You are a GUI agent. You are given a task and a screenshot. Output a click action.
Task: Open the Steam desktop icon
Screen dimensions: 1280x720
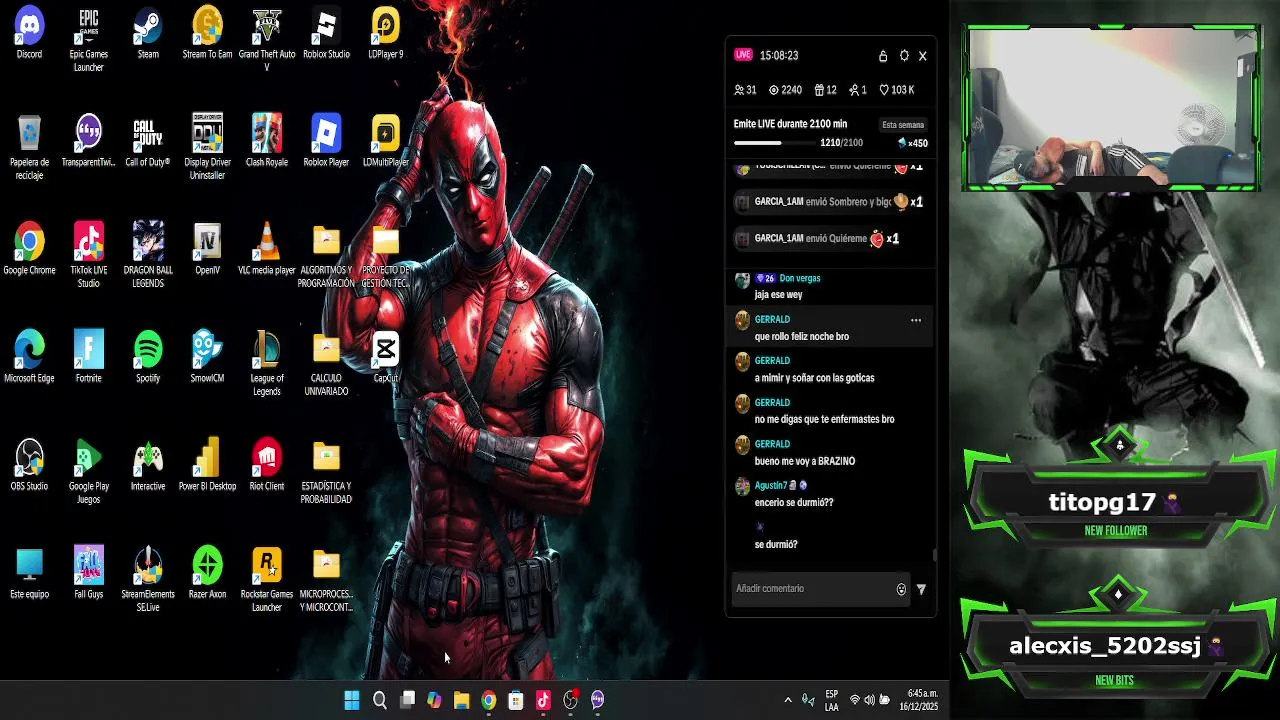pyautogui.click(x=148, y=34)
